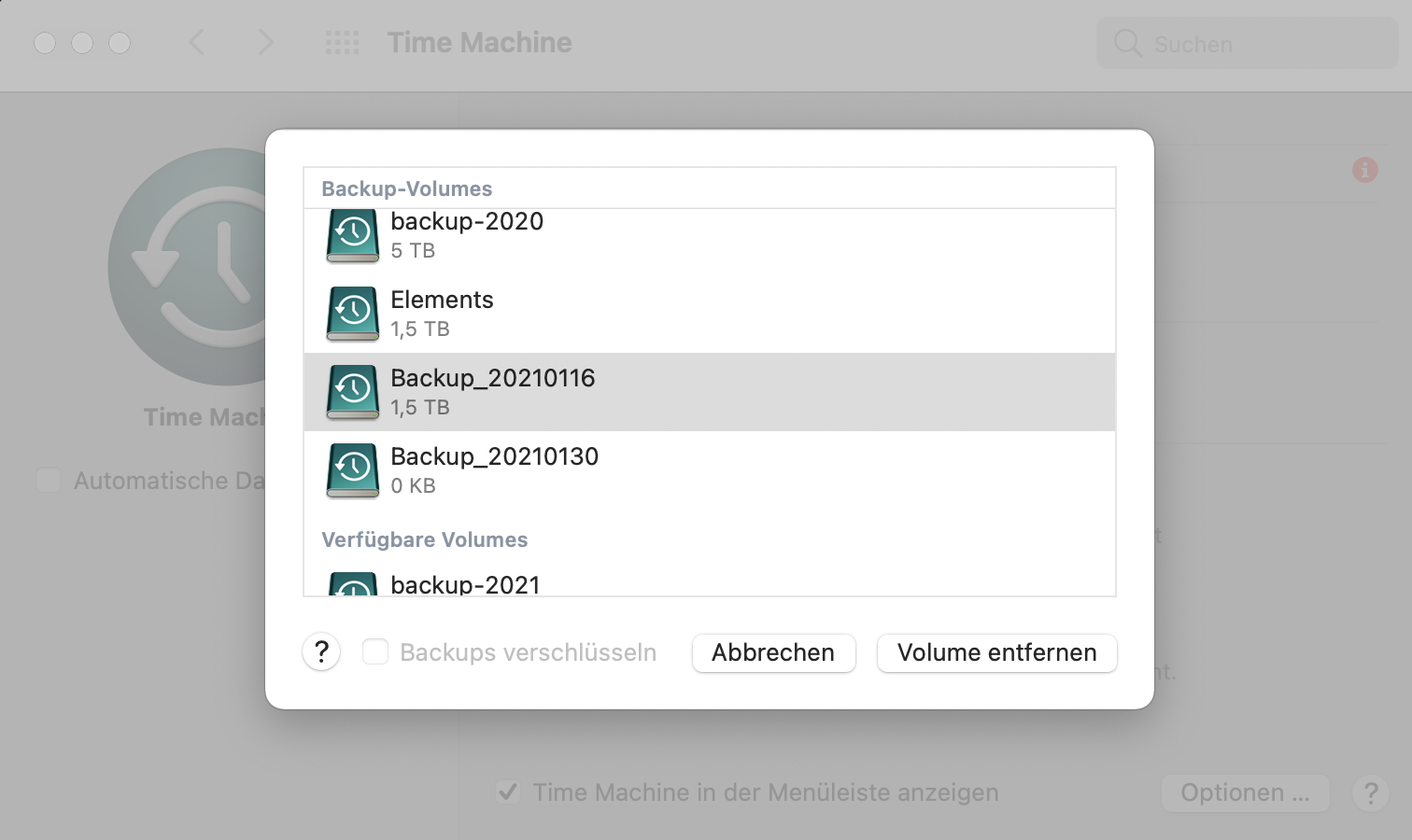The width and height of the screenshot is (1412, 840).
Task: Click the Elements drive icon
Action: [x=353, y=314]
